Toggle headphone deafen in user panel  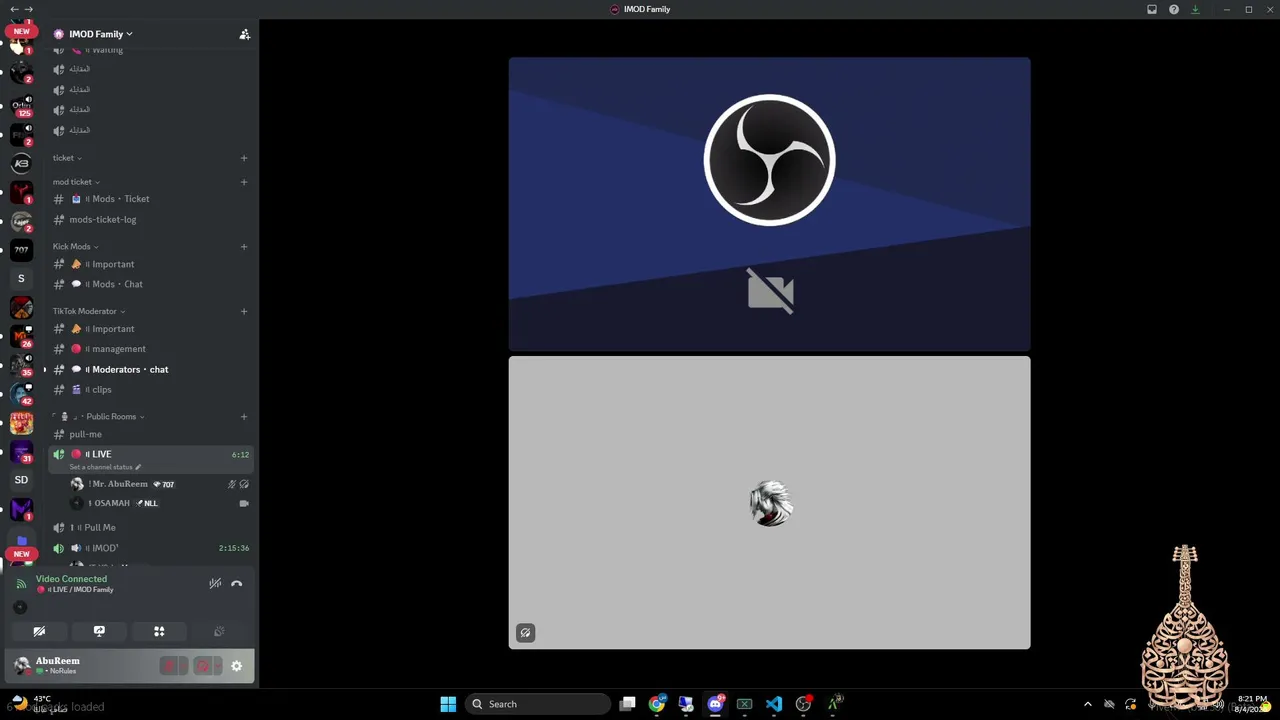(x=203, y=666)
